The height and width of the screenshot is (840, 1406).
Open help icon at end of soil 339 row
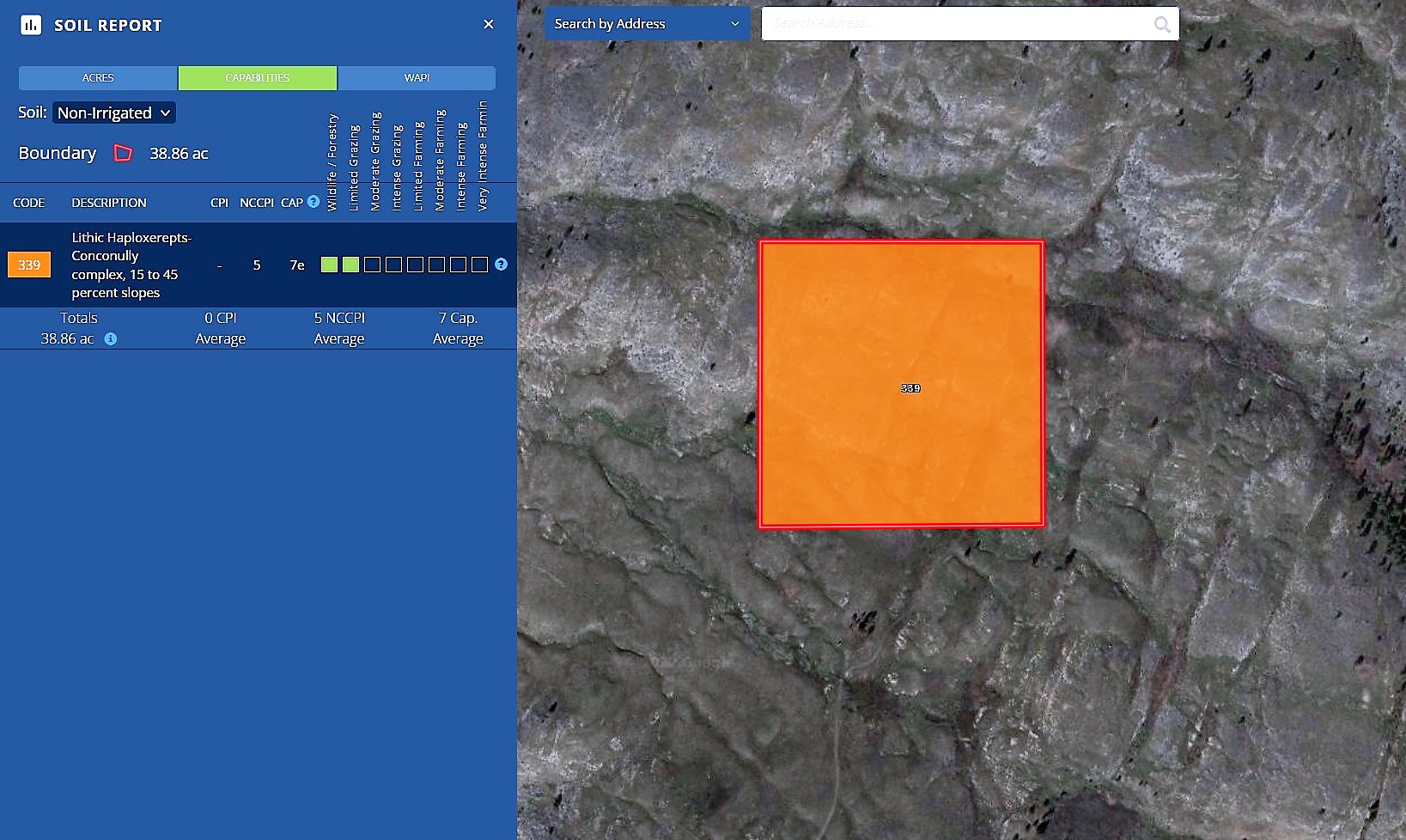pos(501,265)
